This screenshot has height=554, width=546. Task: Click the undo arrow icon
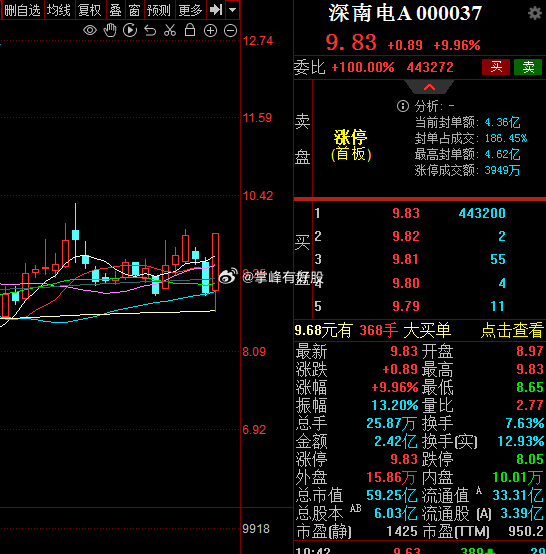150,31
